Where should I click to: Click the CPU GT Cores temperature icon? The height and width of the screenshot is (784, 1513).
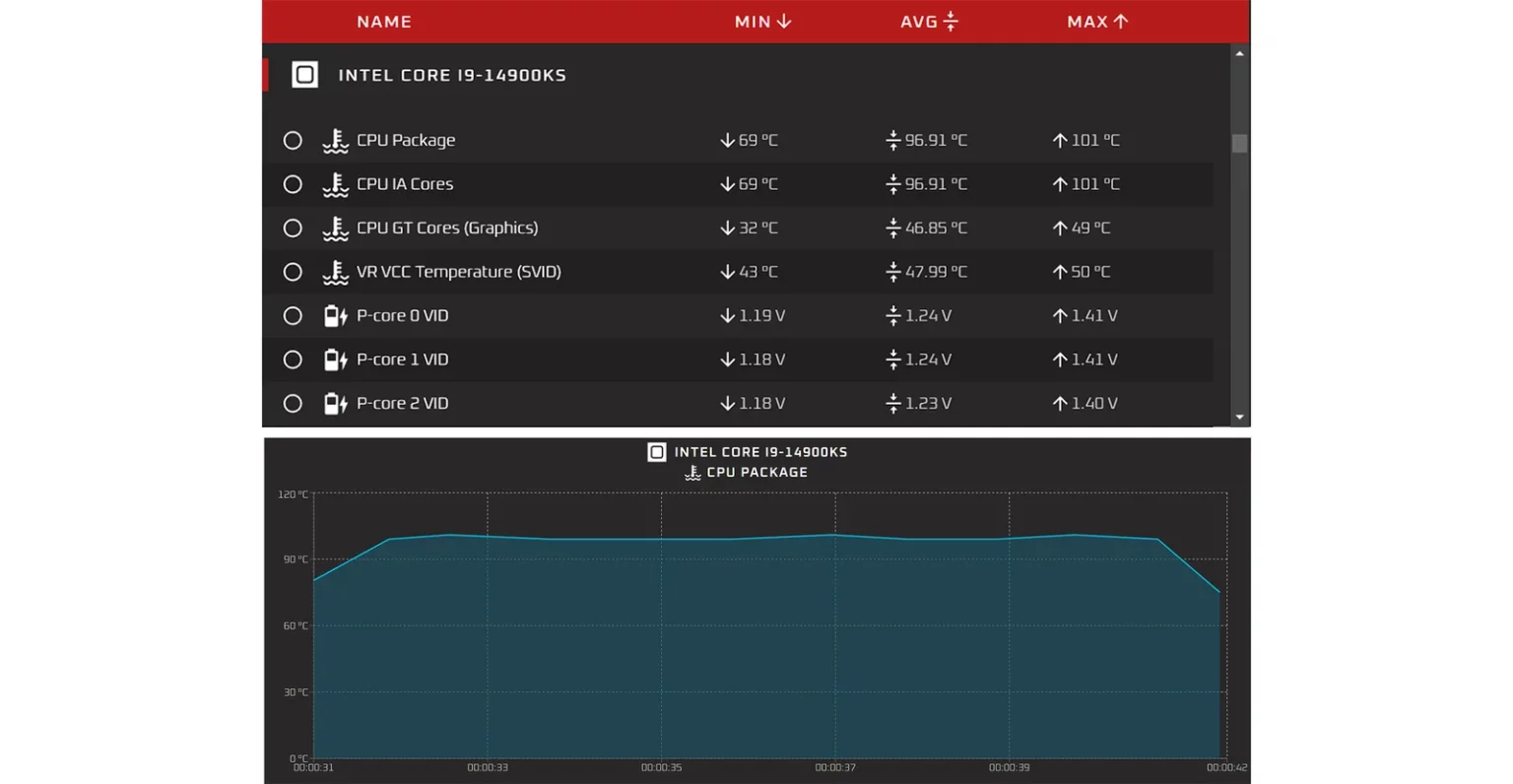[x=335, y=229]
